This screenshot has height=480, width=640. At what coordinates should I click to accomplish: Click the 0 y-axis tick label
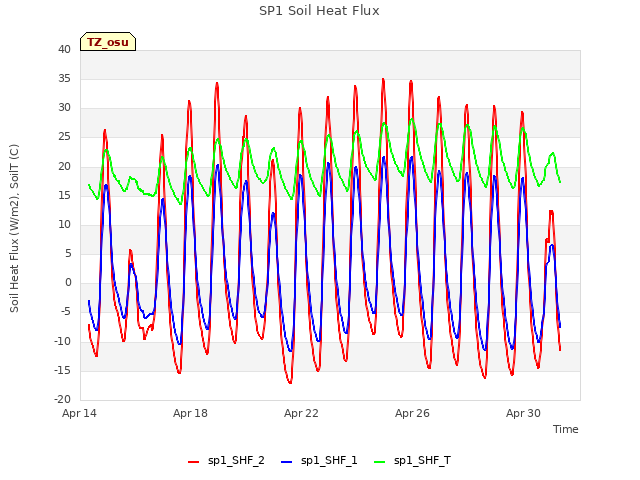[x=68, y=282]
